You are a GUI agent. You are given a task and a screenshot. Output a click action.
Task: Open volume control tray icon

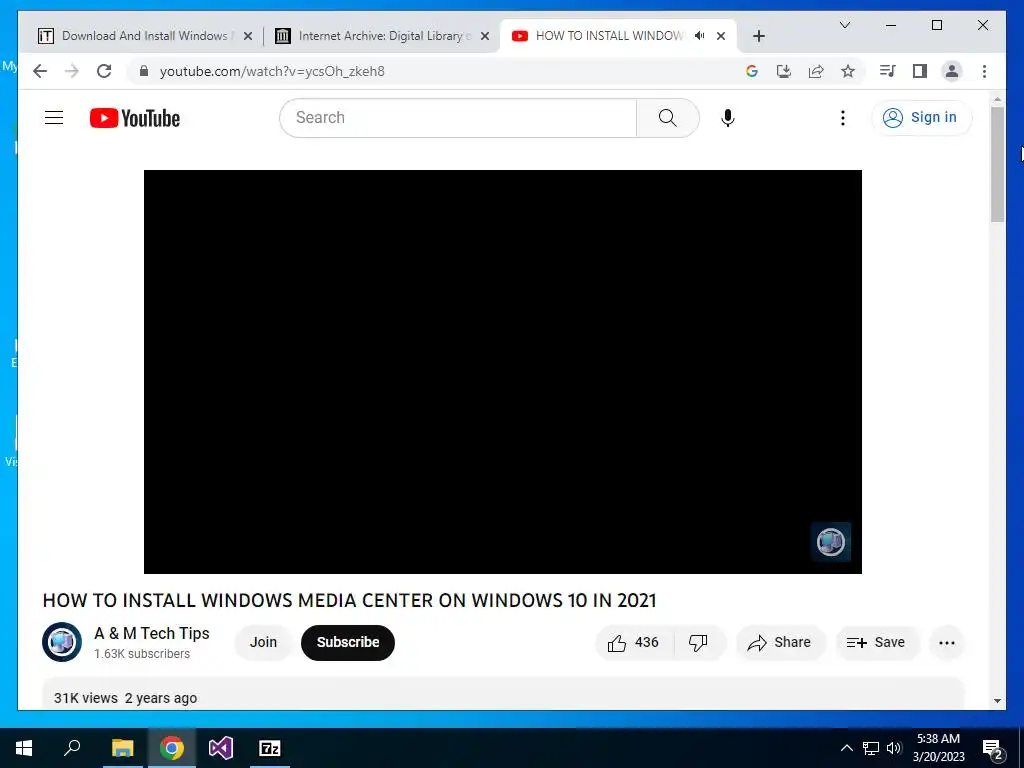(x=894, y=748)
